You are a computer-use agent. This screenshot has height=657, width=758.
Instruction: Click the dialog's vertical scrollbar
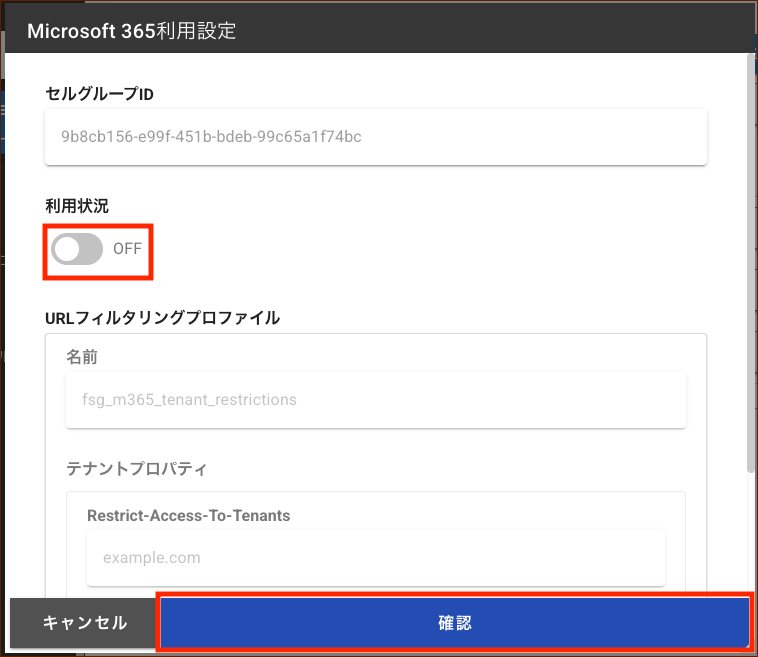[x=750, y=263]
